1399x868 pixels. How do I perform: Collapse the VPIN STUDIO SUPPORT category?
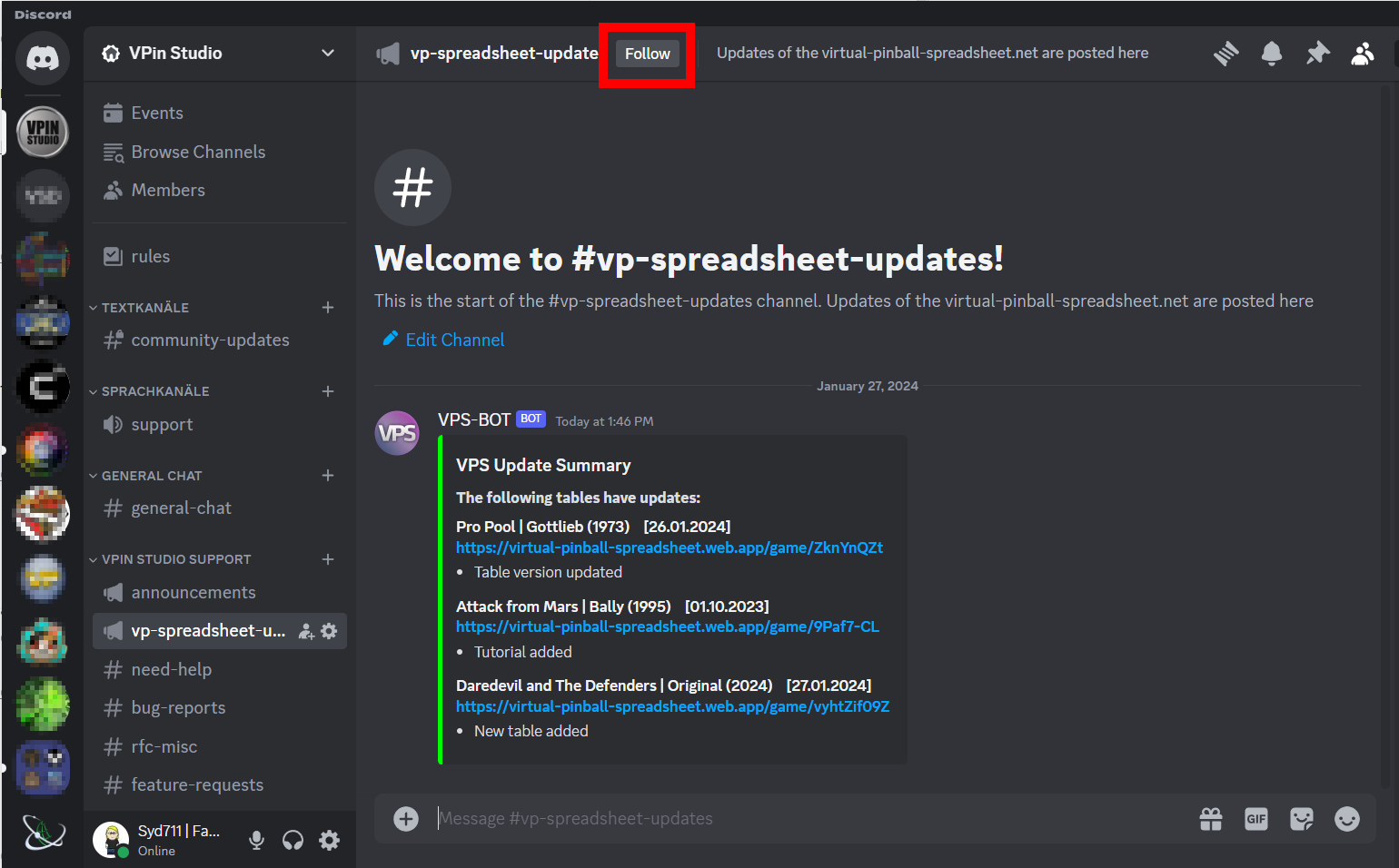pos(170,559)
